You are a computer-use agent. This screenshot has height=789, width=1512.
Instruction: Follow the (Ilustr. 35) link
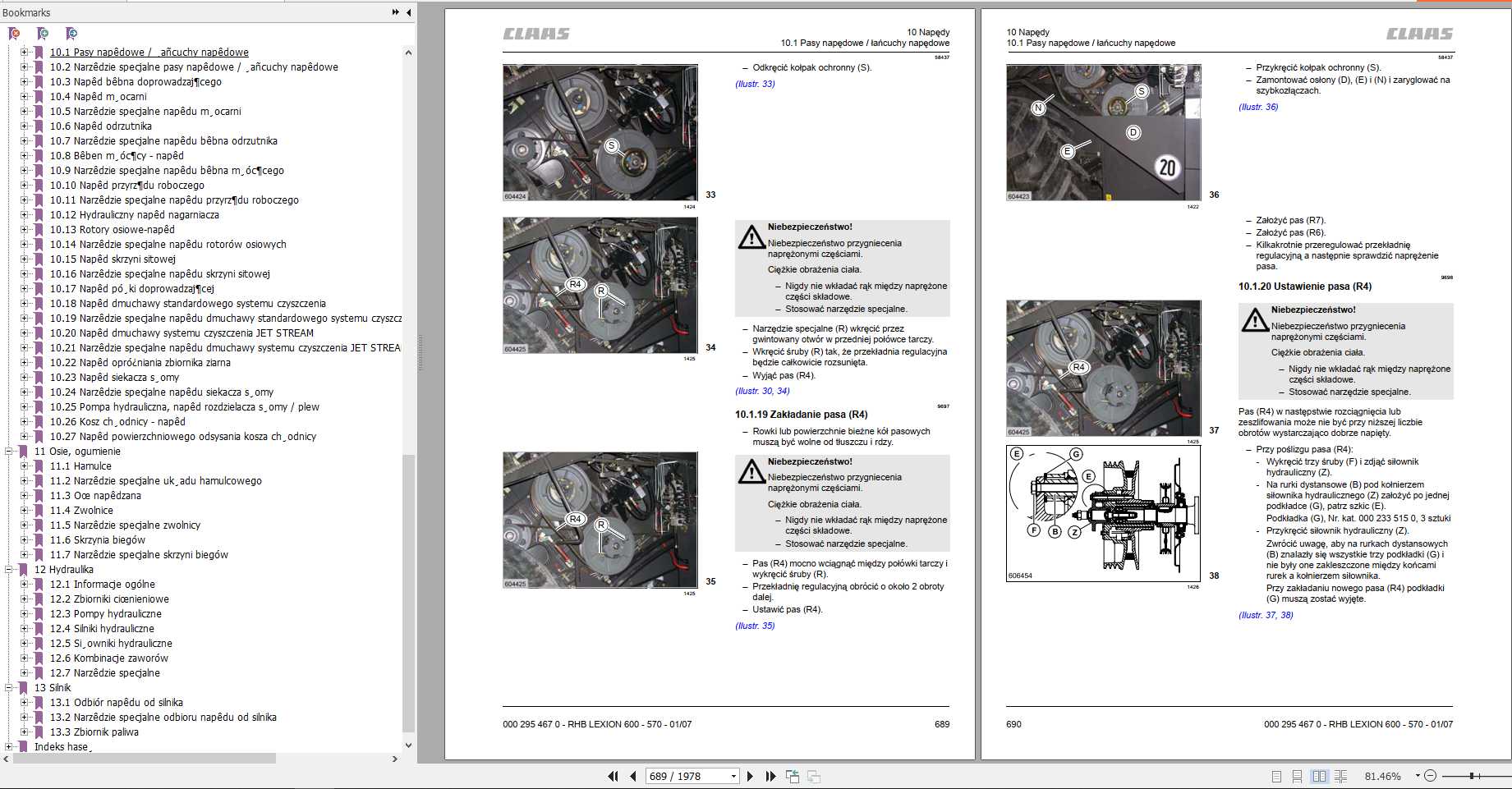point(755,626)
